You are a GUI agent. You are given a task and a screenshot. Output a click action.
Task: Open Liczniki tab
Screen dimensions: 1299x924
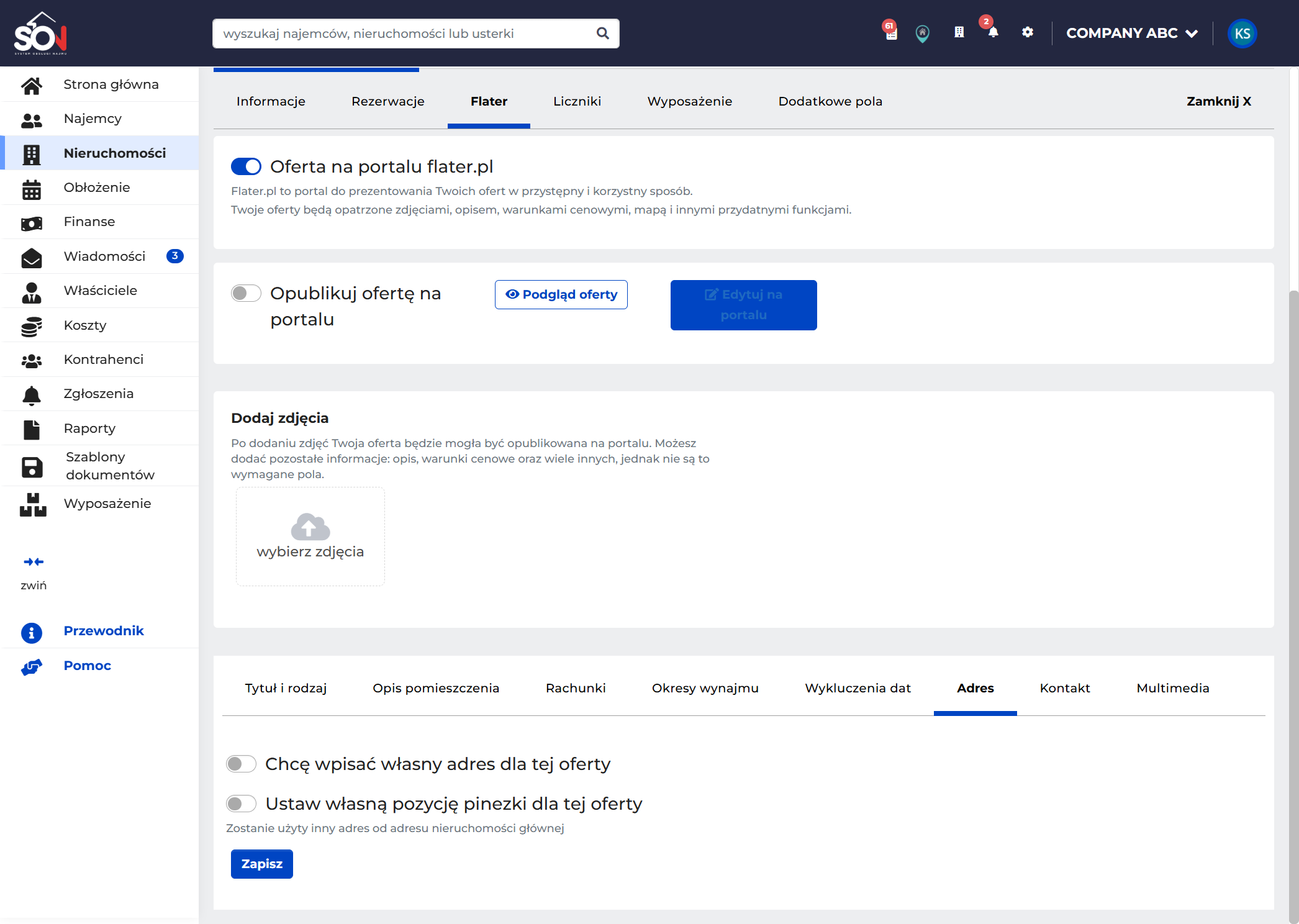(577, 101)
